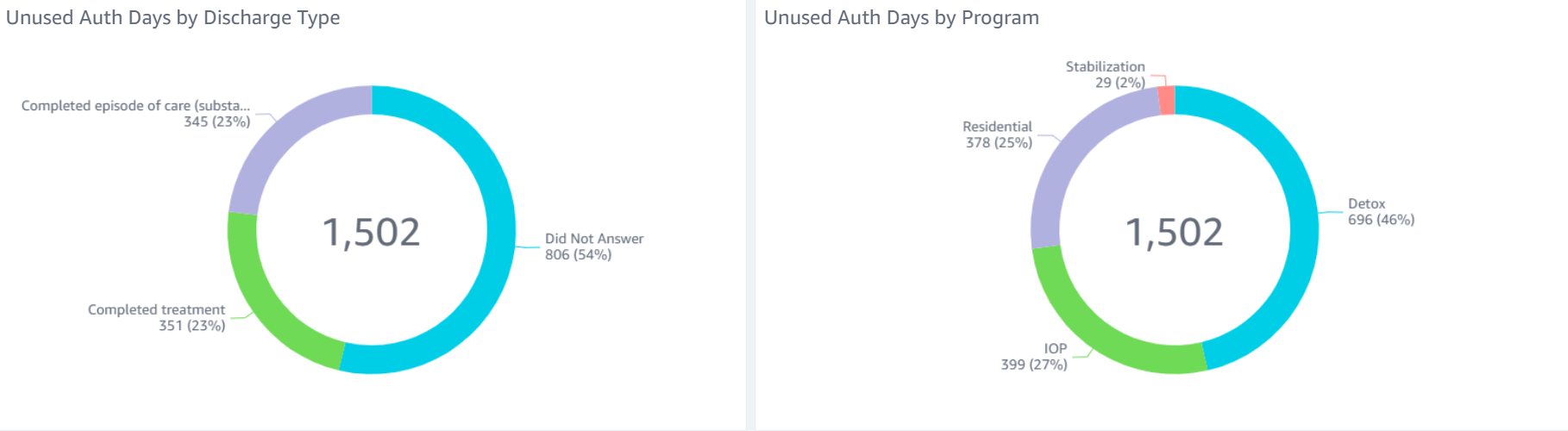
Task: Click the 1,502 total in Program chart
Action: pyautogui.click(x=1174, y=233)
